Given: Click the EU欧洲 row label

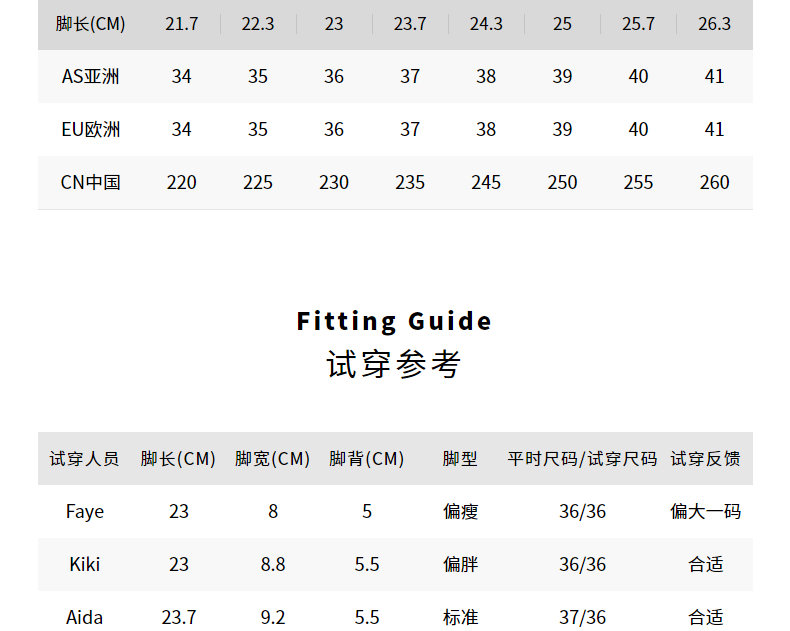Looking at the screenshot, I should click(x=90, y=129).
